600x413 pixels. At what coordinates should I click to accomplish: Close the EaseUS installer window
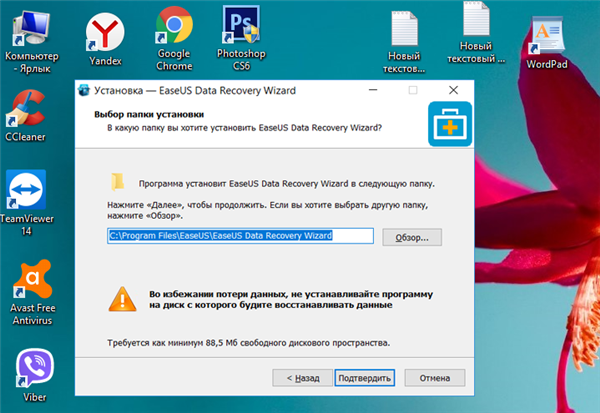coord(453,90)
